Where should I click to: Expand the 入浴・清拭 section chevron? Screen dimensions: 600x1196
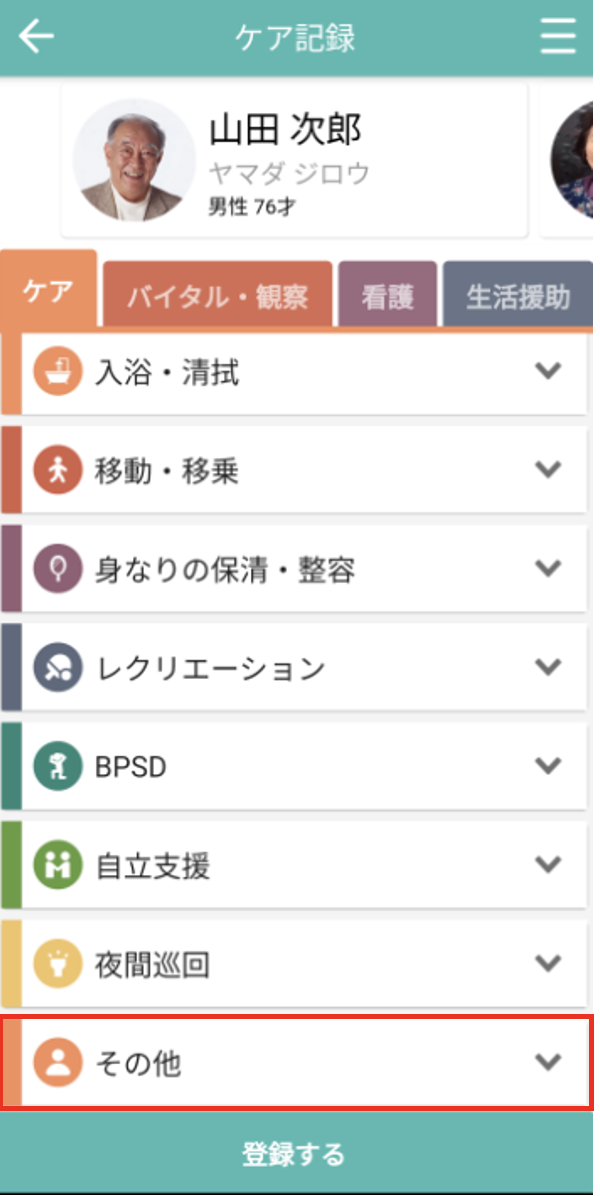click(x=547, y=371)
